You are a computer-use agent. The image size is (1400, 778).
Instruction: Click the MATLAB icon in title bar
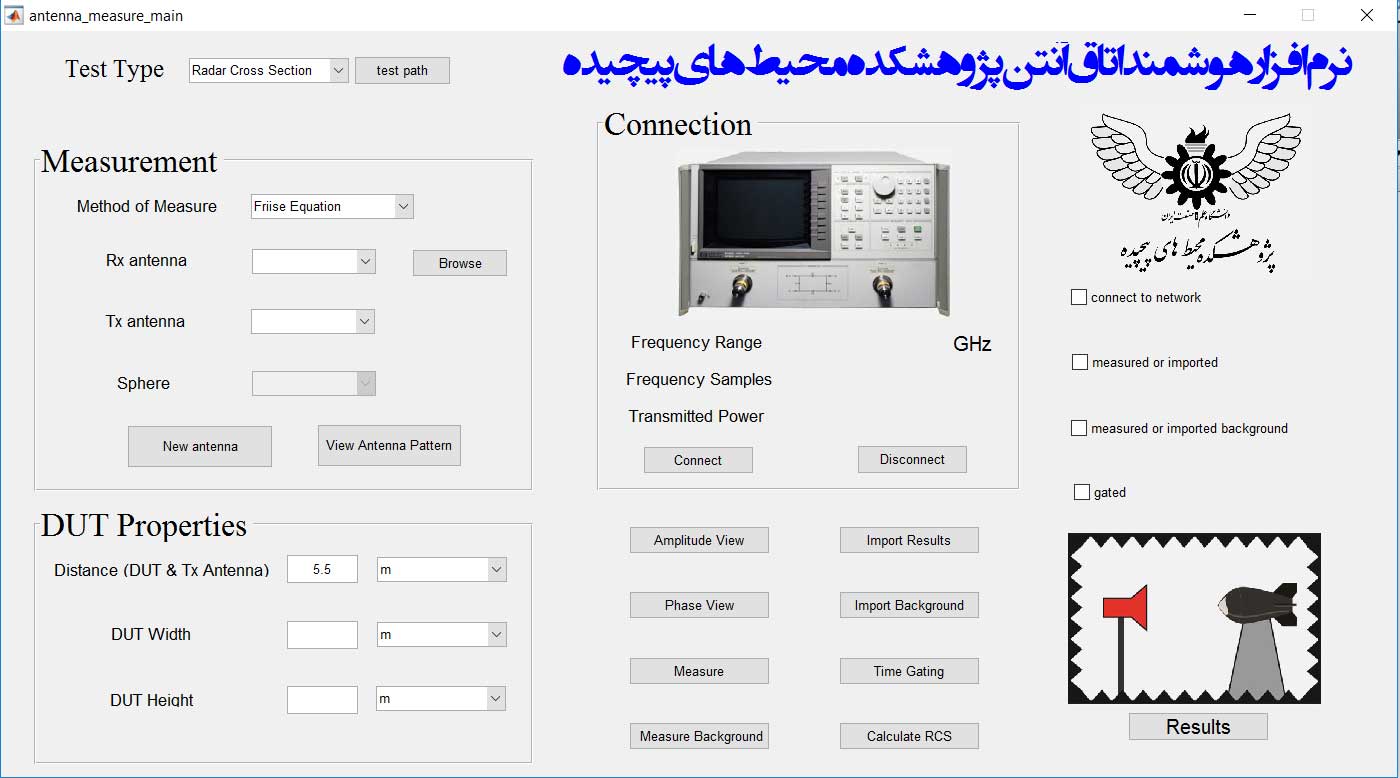point(15,15)
